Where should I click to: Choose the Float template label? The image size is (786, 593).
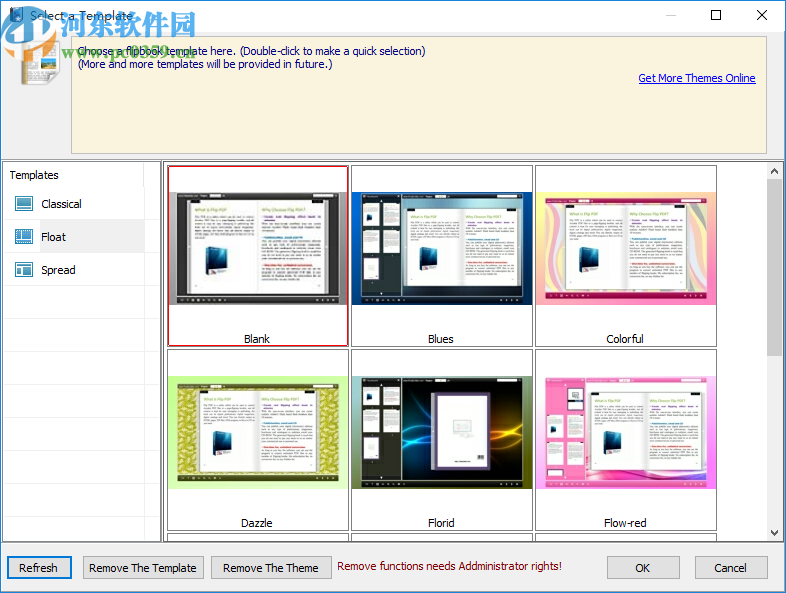click(53, 237)
